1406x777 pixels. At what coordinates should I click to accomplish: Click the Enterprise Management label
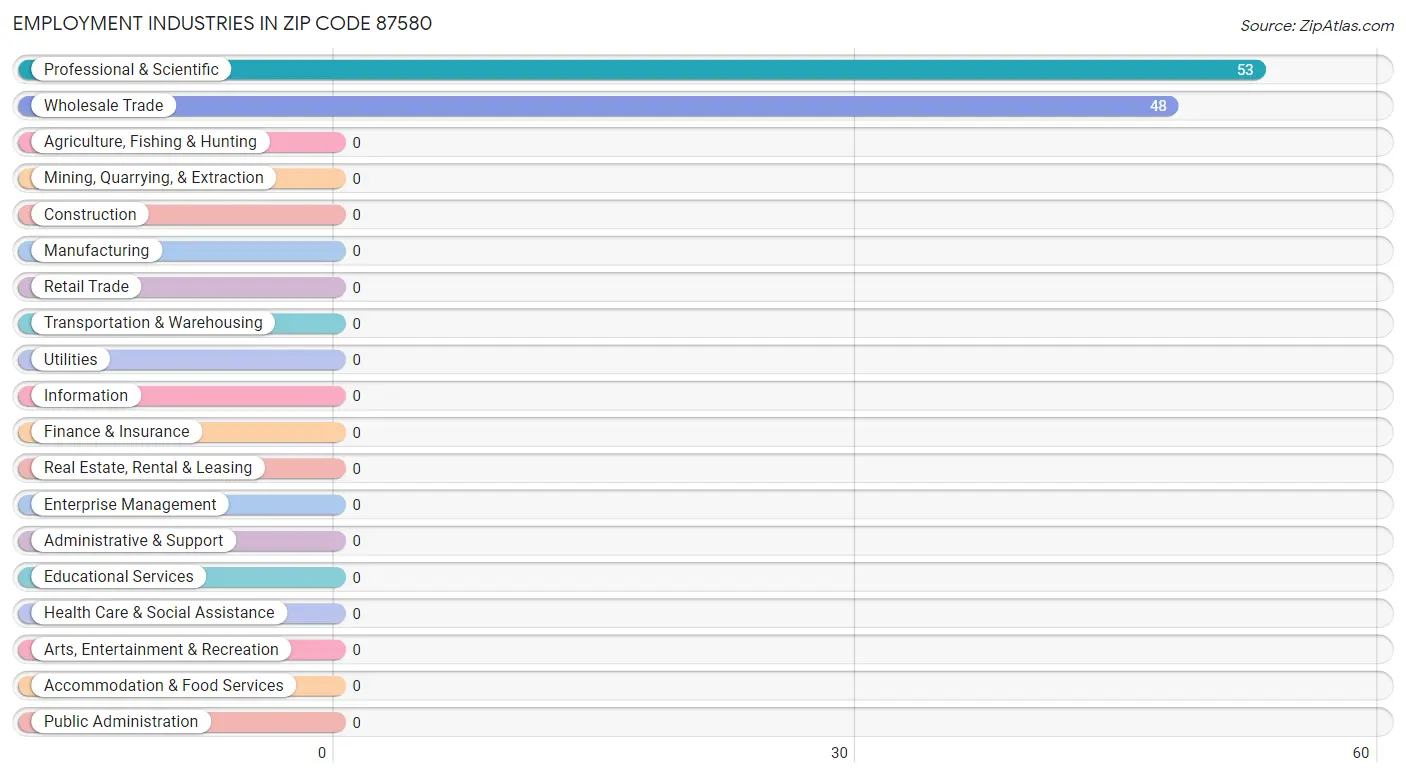pyautogui.click(x=130, y=504)
